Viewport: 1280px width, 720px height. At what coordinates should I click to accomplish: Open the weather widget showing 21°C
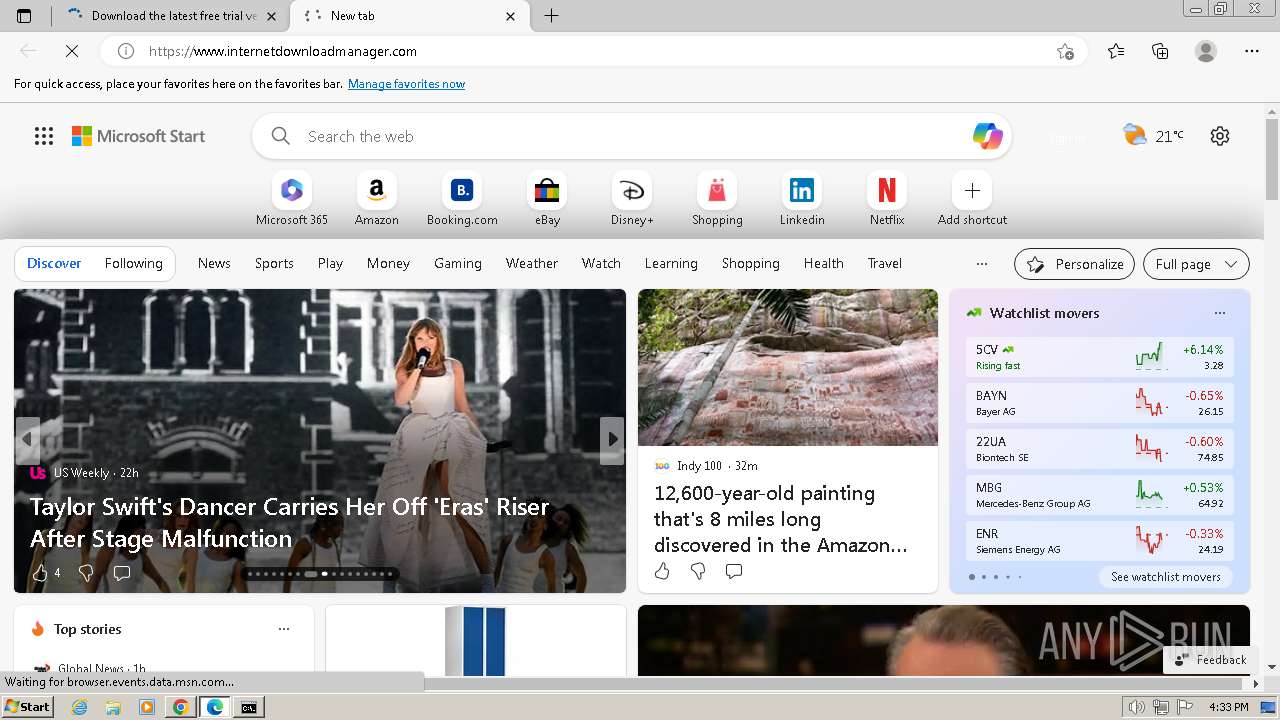coord(1153,136)
